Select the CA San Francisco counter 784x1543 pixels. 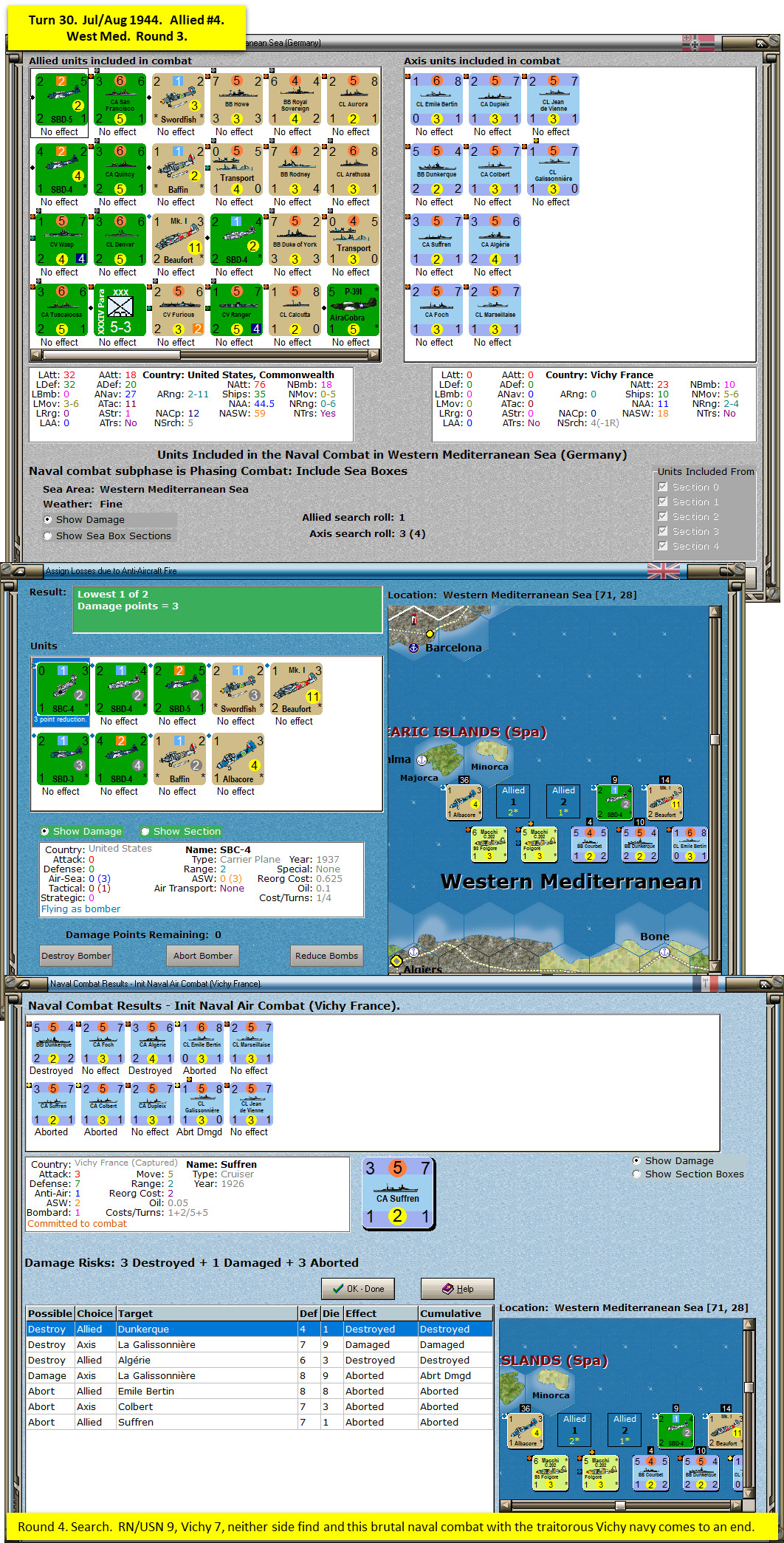(120, 100)
